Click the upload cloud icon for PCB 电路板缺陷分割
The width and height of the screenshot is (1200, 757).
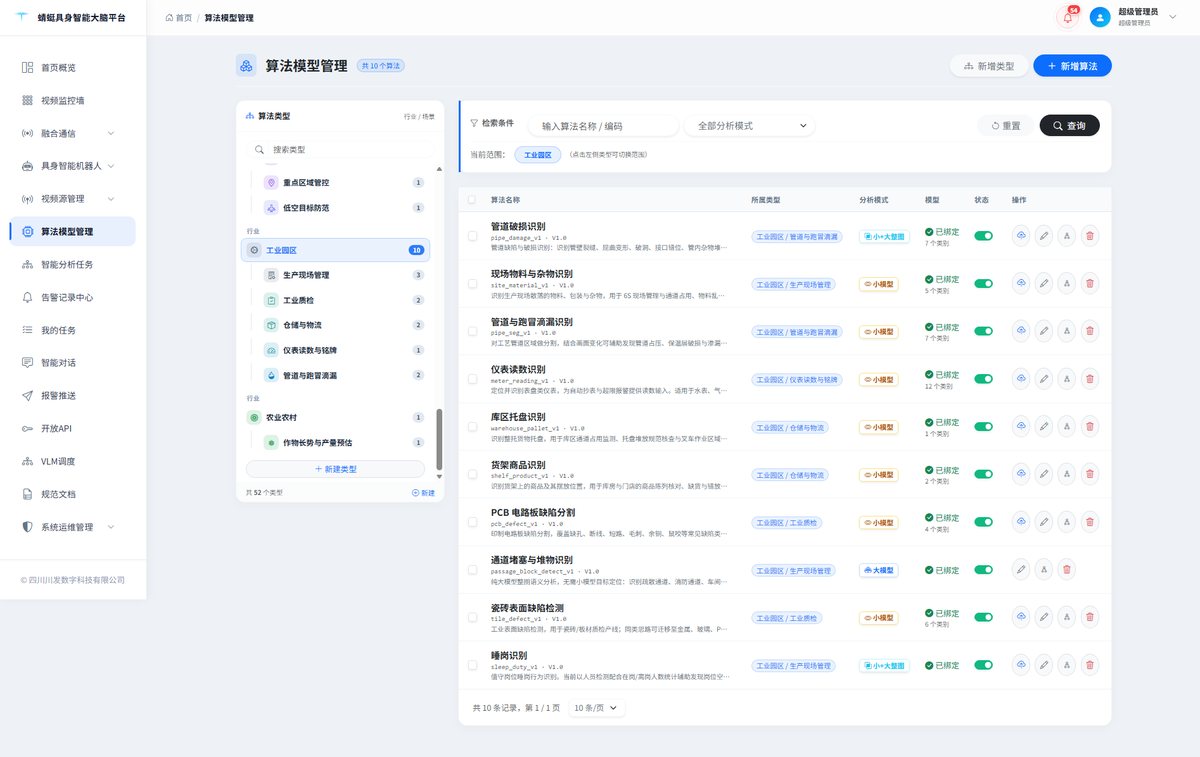coord(1021,522)
